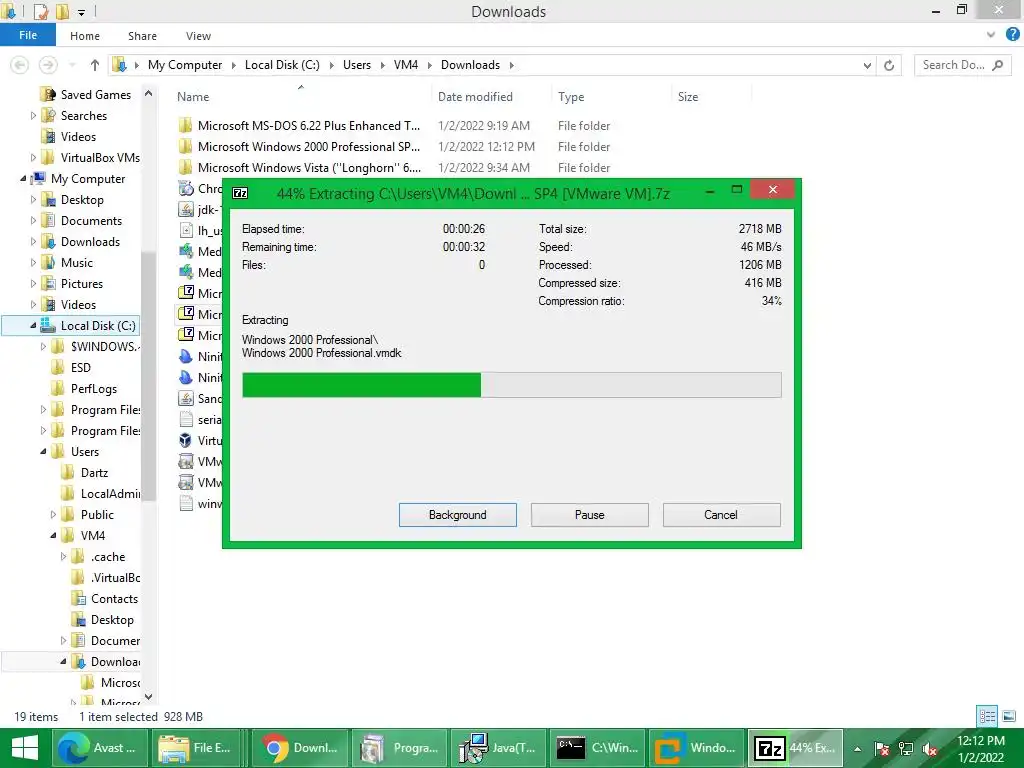
Task: Collapse Local Disk (C:) tree node
Action: [33, 325]
